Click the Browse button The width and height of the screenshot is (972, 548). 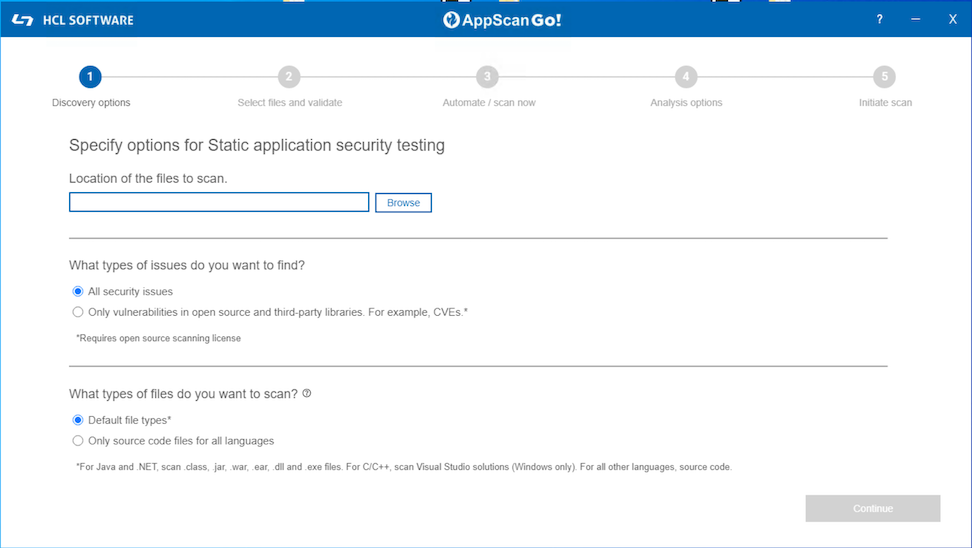[x=403, y=202]
